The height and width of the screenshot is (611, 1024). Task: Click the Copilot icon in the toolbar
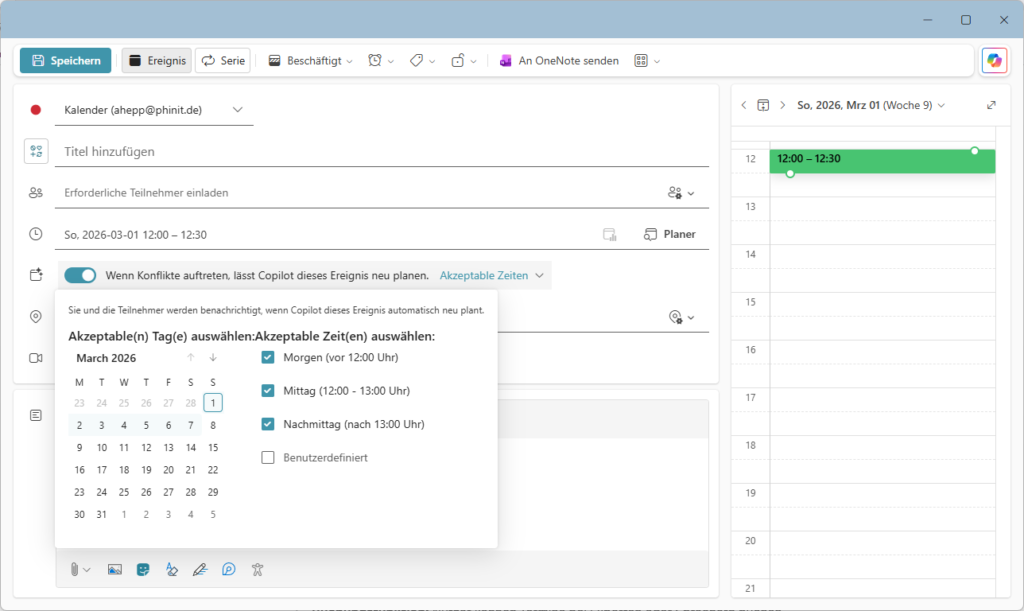click(x=994, y=61)
